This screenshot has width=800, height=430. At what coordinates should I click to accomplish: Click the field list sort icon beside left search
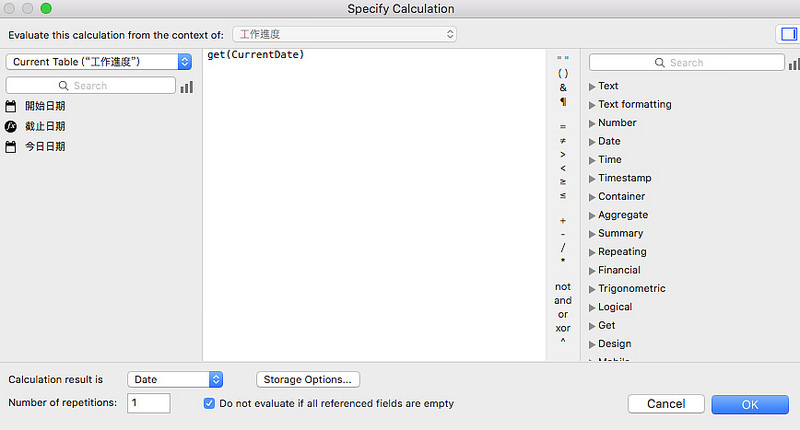coord(187,87)
